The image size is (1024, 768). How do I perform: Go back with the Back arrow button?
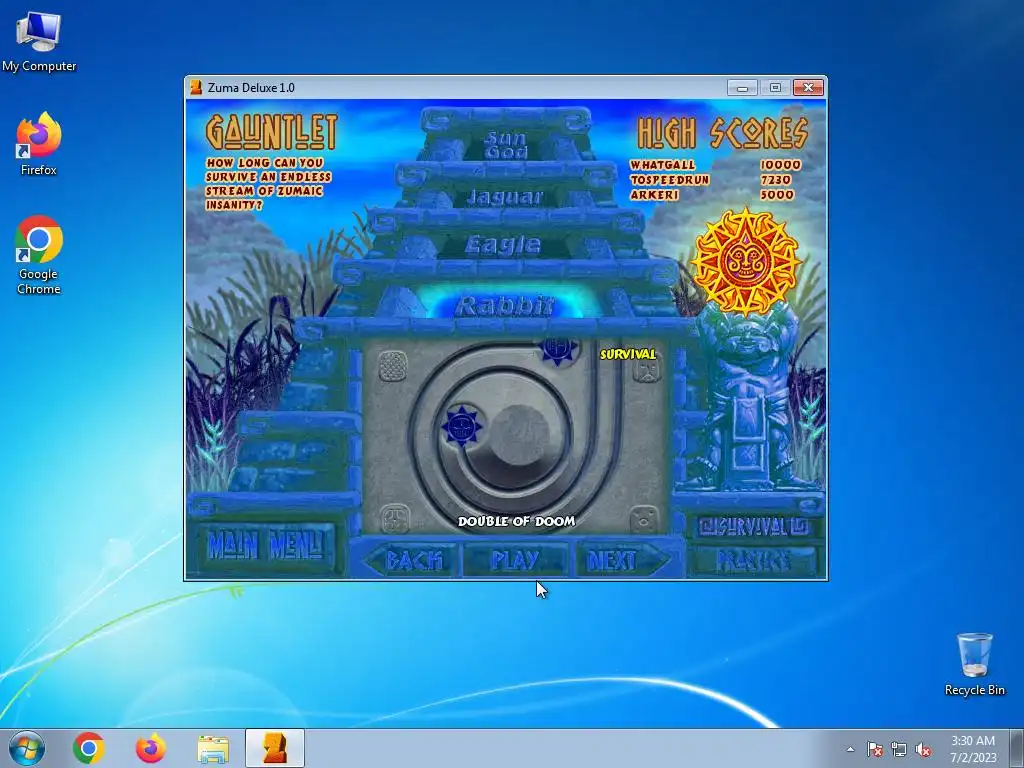pos(411,560)
